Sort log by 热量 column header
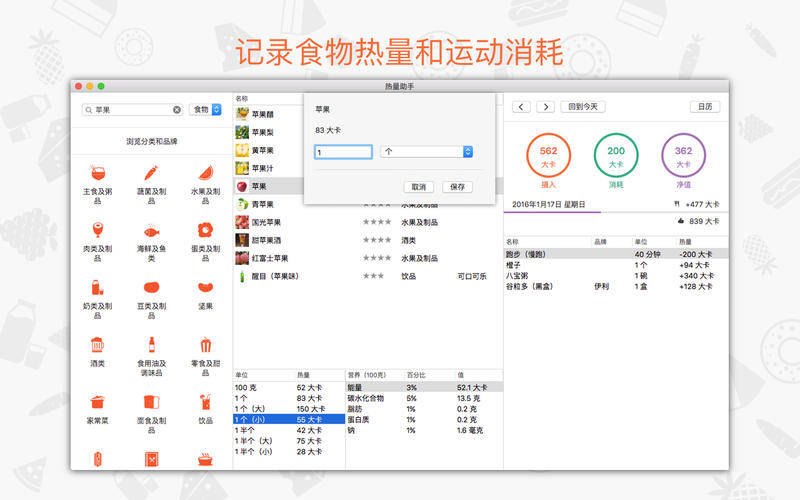 (702, 241)
